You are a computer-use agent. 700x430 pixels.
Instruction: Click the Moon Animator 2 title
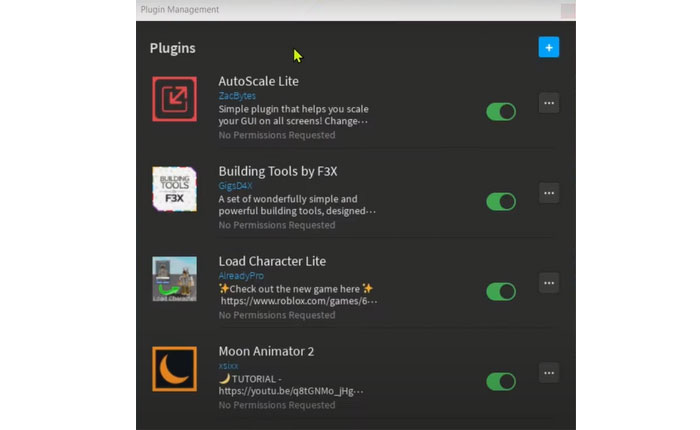[266, 351]
